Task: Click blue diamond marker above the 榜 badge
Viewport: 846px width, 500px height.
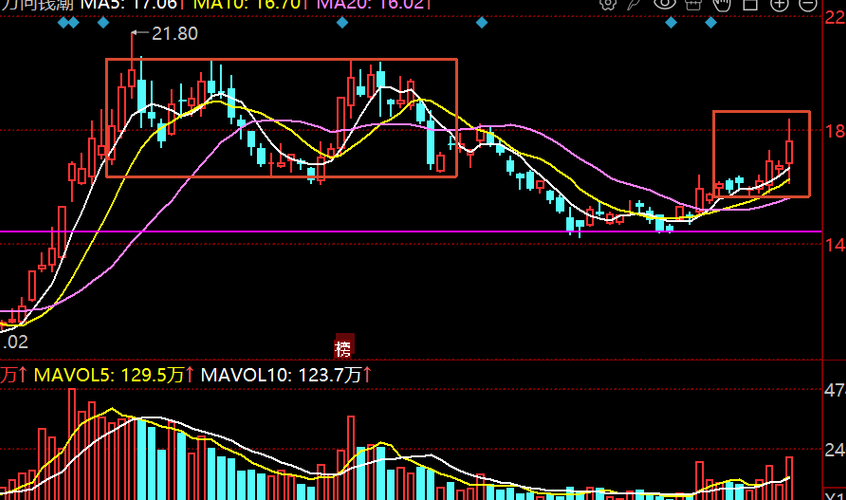Action: point(342,23)
